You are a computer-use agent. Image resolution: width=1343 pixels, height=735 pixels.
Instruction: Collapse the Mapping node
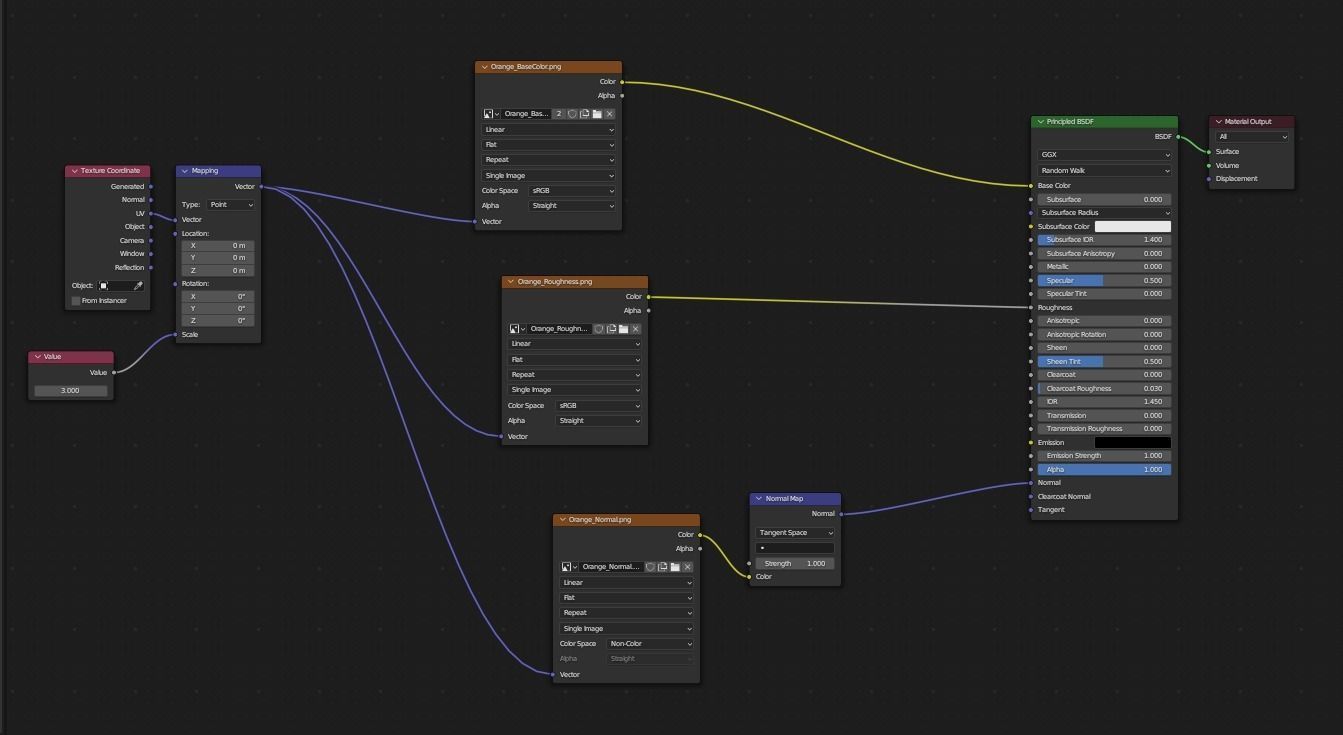coord(185,171)
